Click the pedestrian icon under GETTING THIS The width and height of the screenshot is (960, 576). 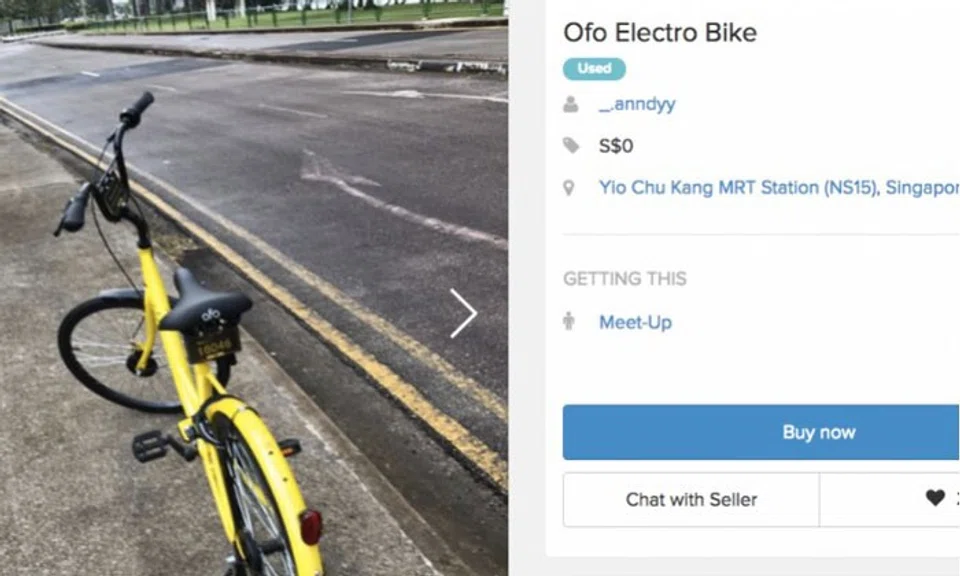point(570,322)
